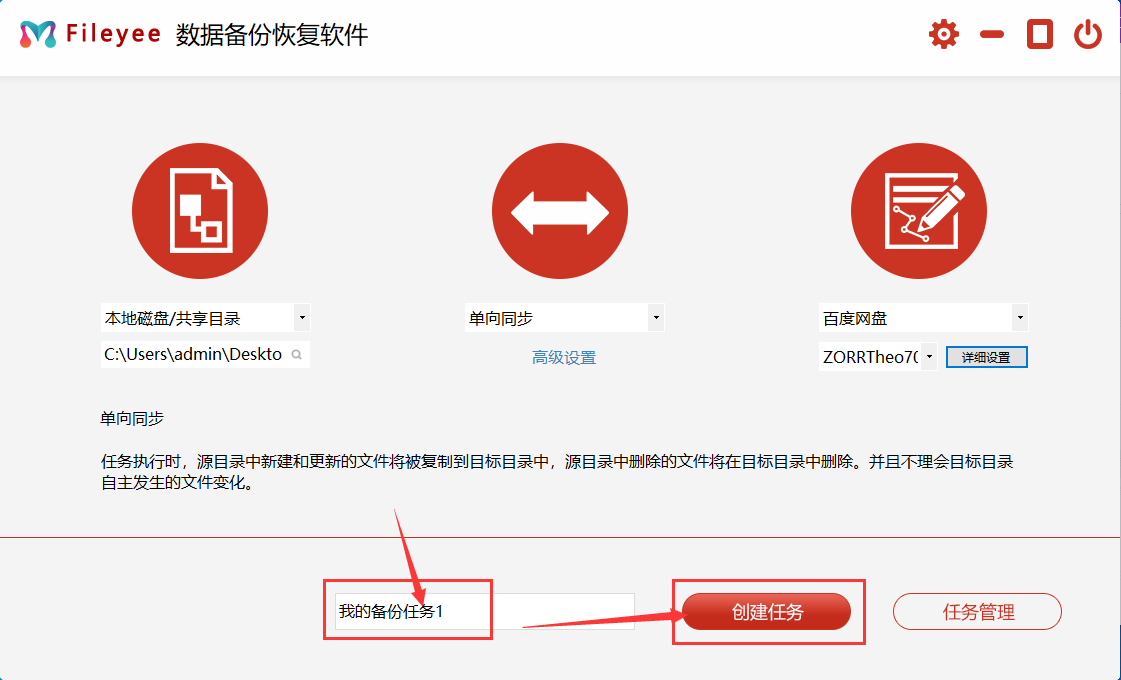1121x680 pixels.
Task: Open 任务管理 task management
Action: 977,612
